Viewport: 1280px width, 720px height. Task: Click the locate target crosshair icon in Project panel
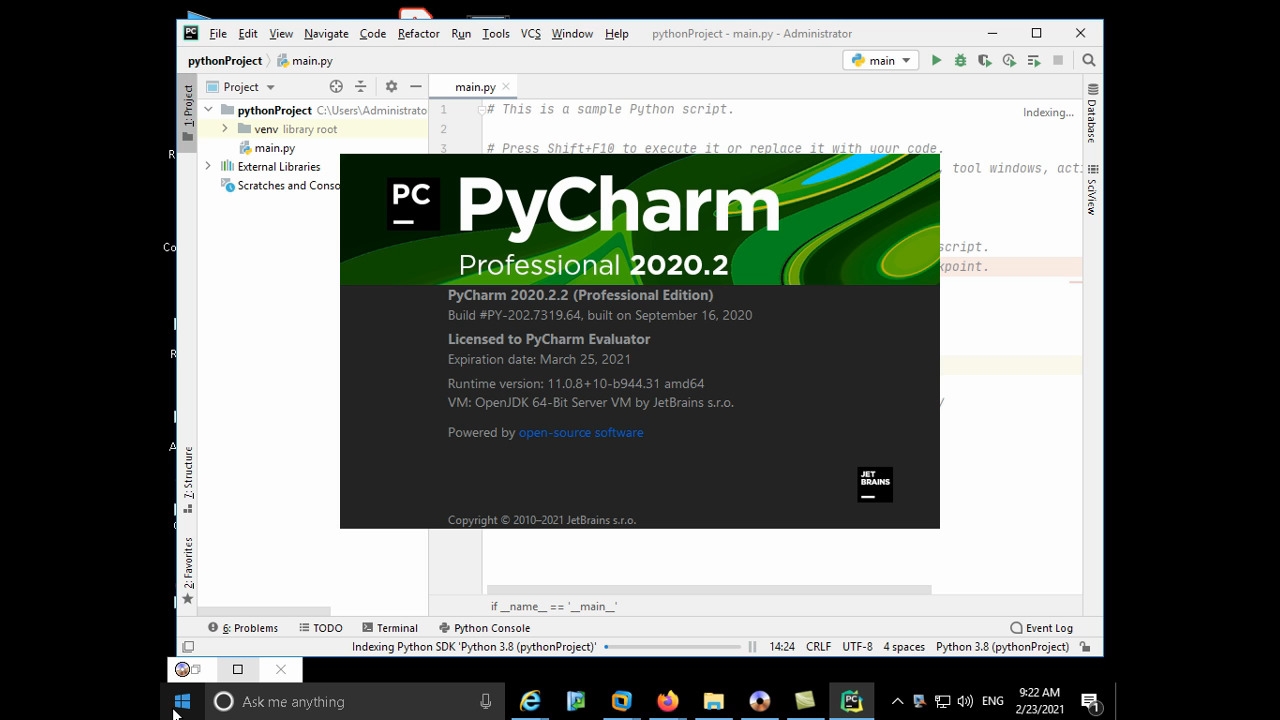click(336, 87)
